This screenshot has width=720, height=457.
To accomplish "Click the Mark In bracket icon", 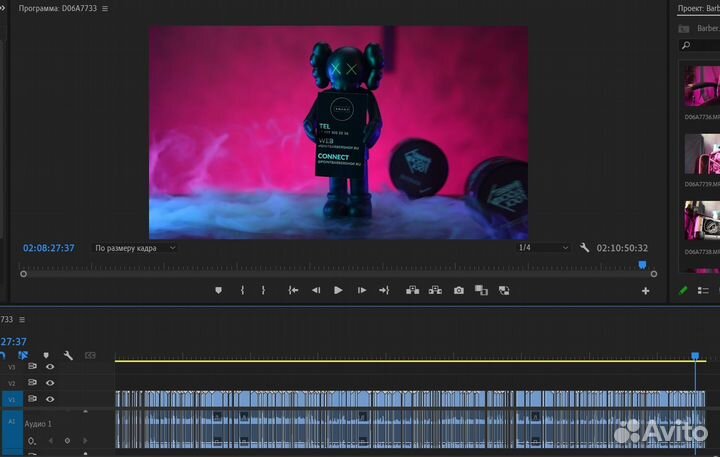I will [242, 291].
